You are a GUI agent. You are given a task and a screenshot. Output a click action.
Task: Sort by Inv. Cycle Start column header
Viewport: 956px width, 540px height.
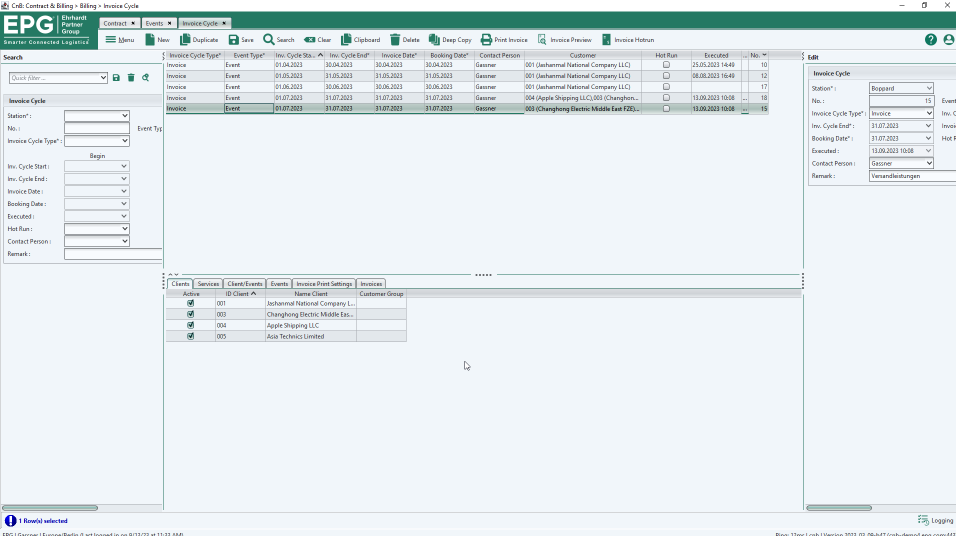pyautogui.click(x=299, y=55)
